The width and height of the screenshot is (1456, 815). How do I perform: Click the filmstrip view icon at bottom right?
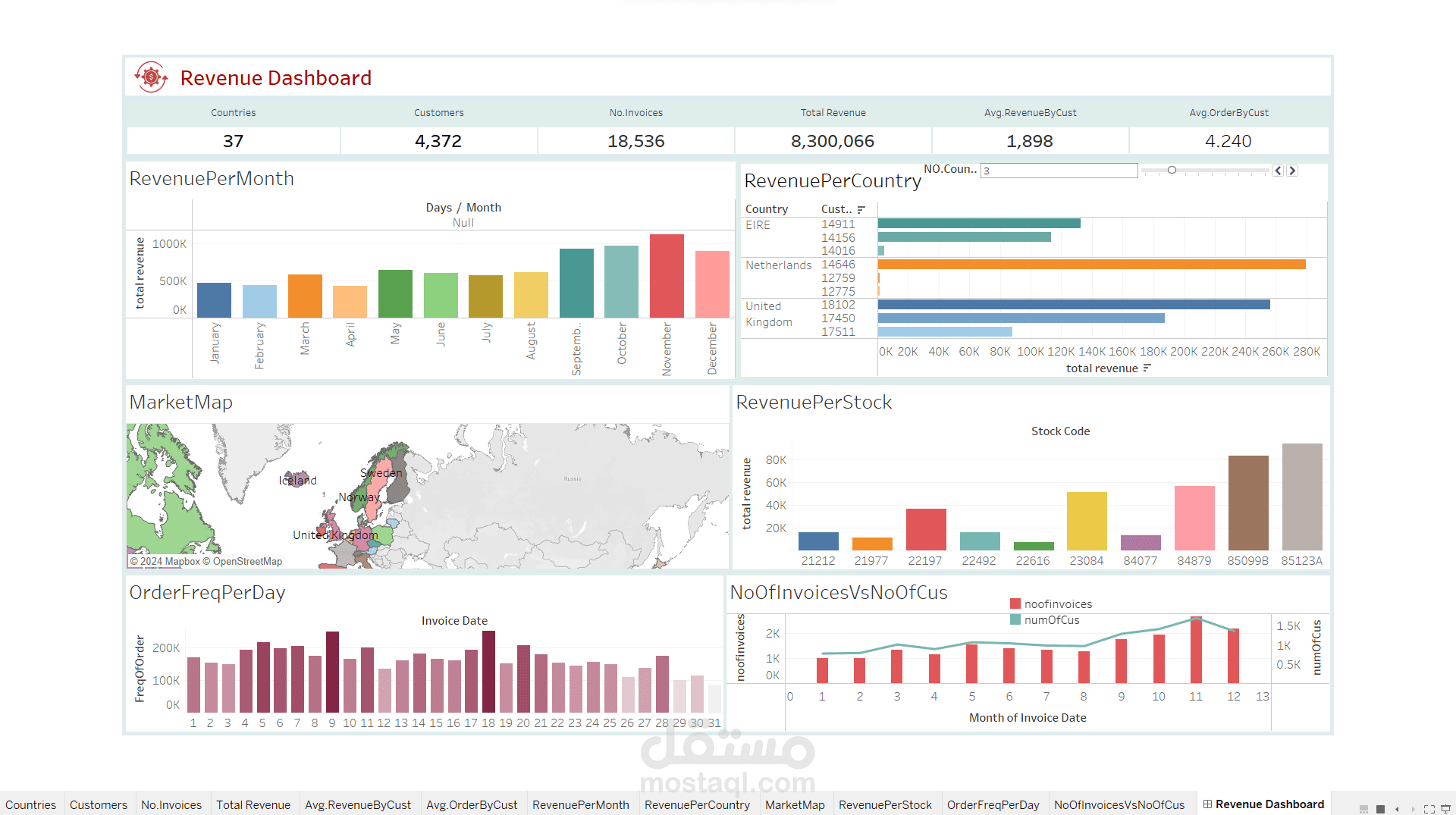point(1363,809)
